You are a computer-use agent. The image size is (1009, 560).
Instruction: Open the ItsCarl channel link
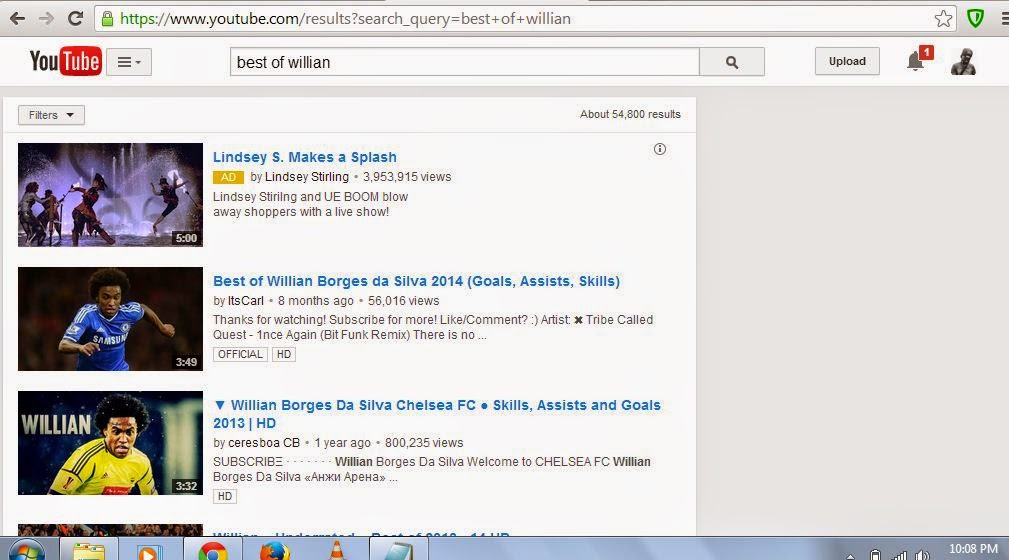coord(246,301)
